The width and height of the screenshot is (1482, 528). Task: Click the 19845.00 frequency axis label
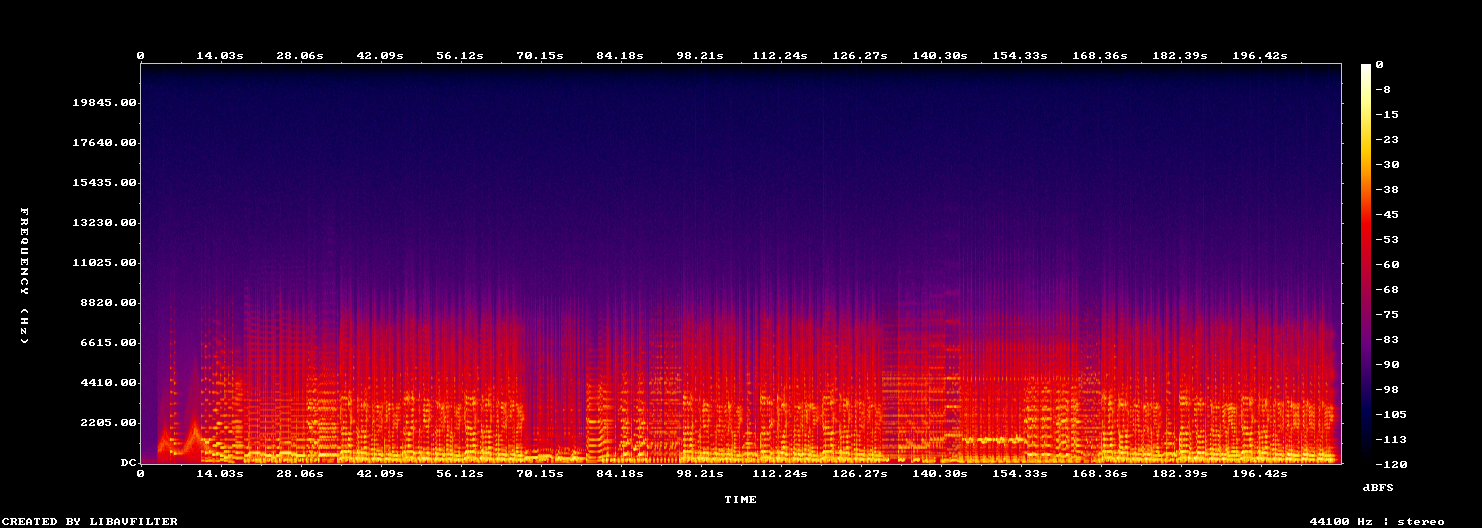click(x=104, y=103)
